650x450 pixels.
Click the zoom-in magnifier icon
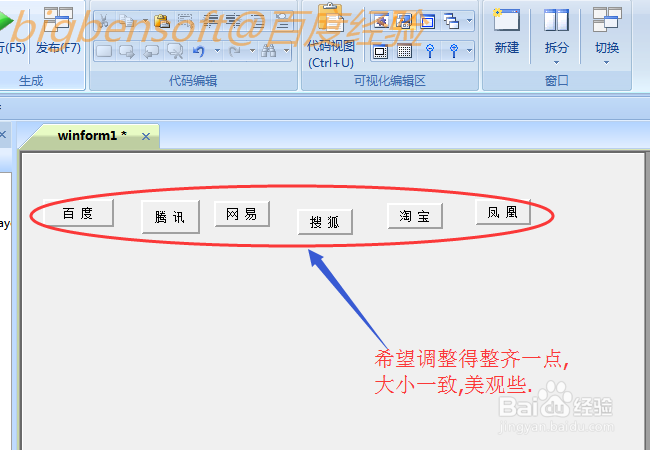pyautogui.click(x=454, y=51)
